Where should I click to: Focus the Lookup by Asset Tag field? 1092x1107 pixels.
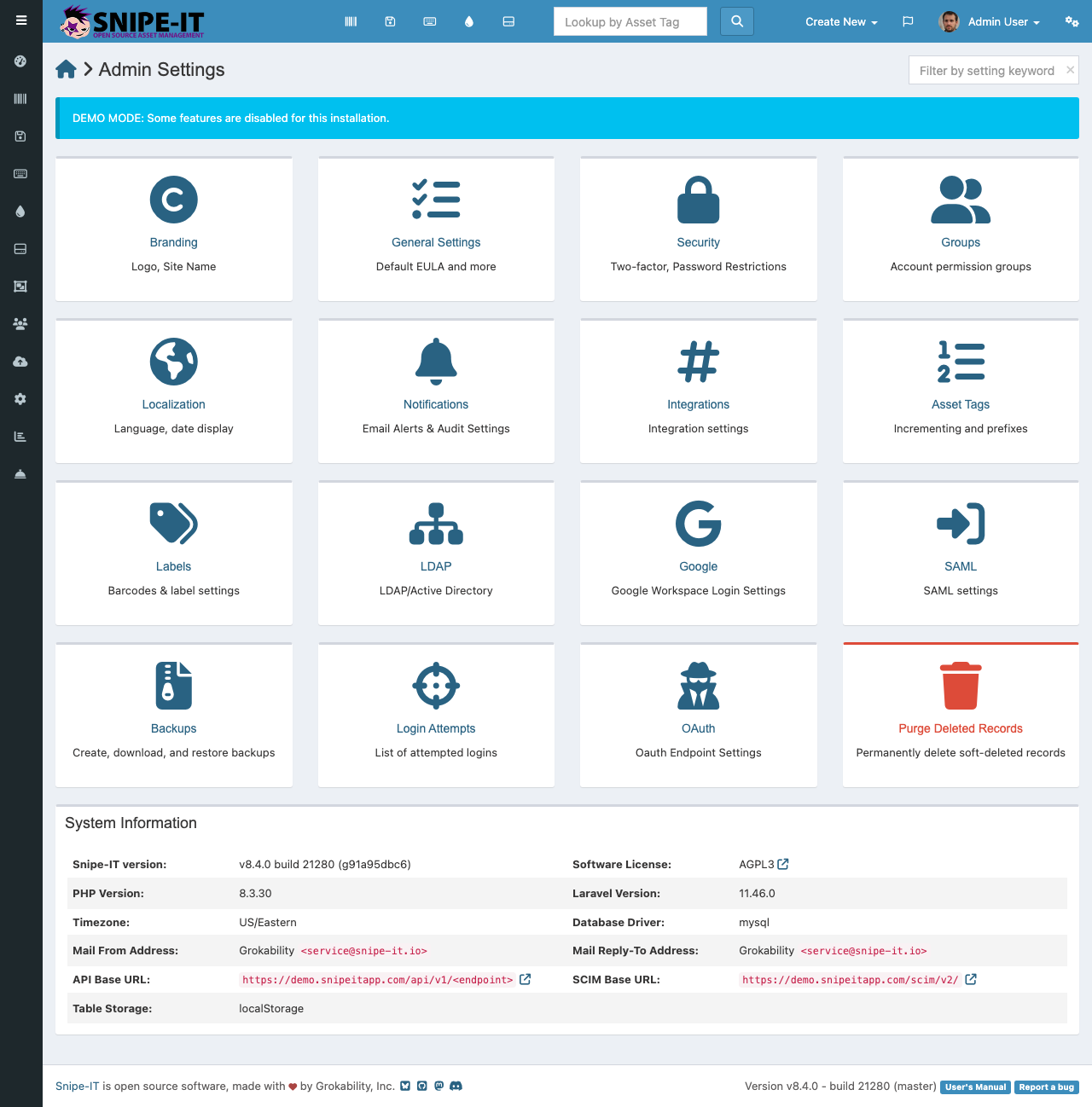tap(630, 21)
